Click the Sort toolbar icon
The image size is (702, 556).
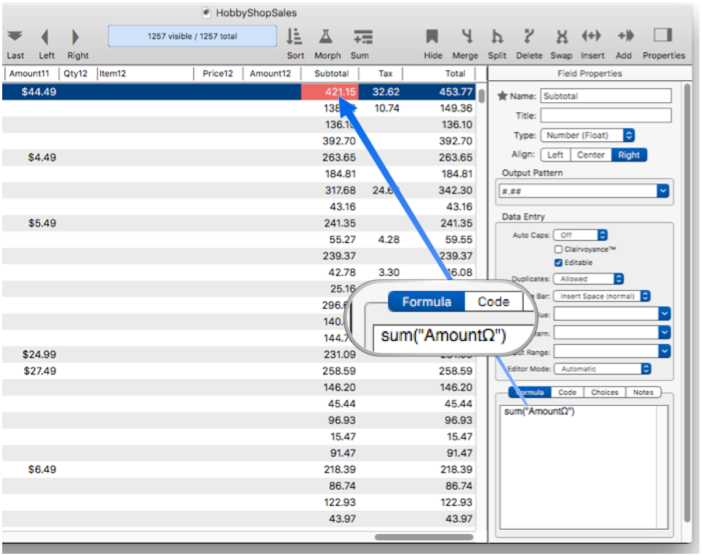(294, 36)
